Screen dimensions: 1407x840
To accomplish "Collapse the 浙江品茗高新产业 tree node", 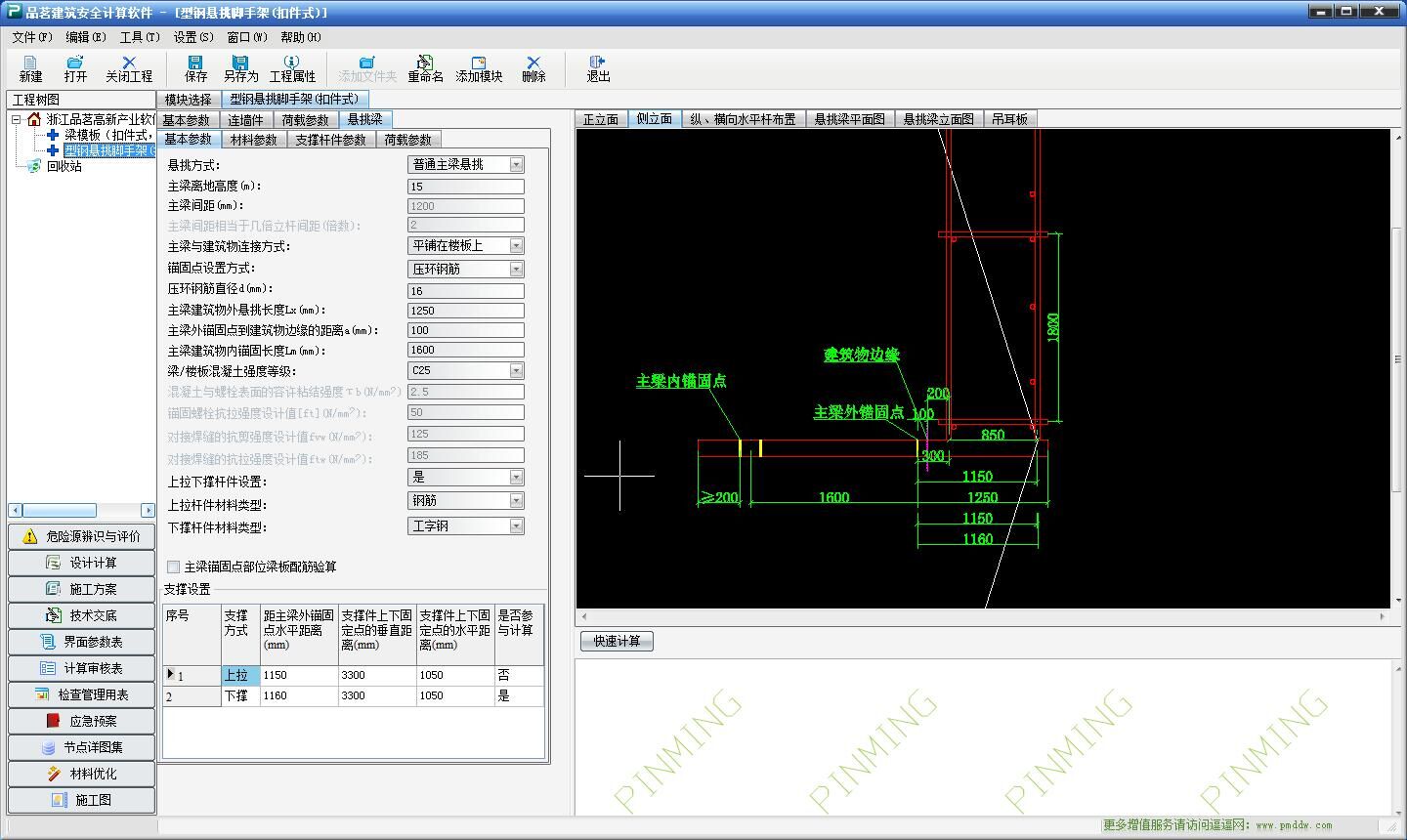I will point(17,119).
